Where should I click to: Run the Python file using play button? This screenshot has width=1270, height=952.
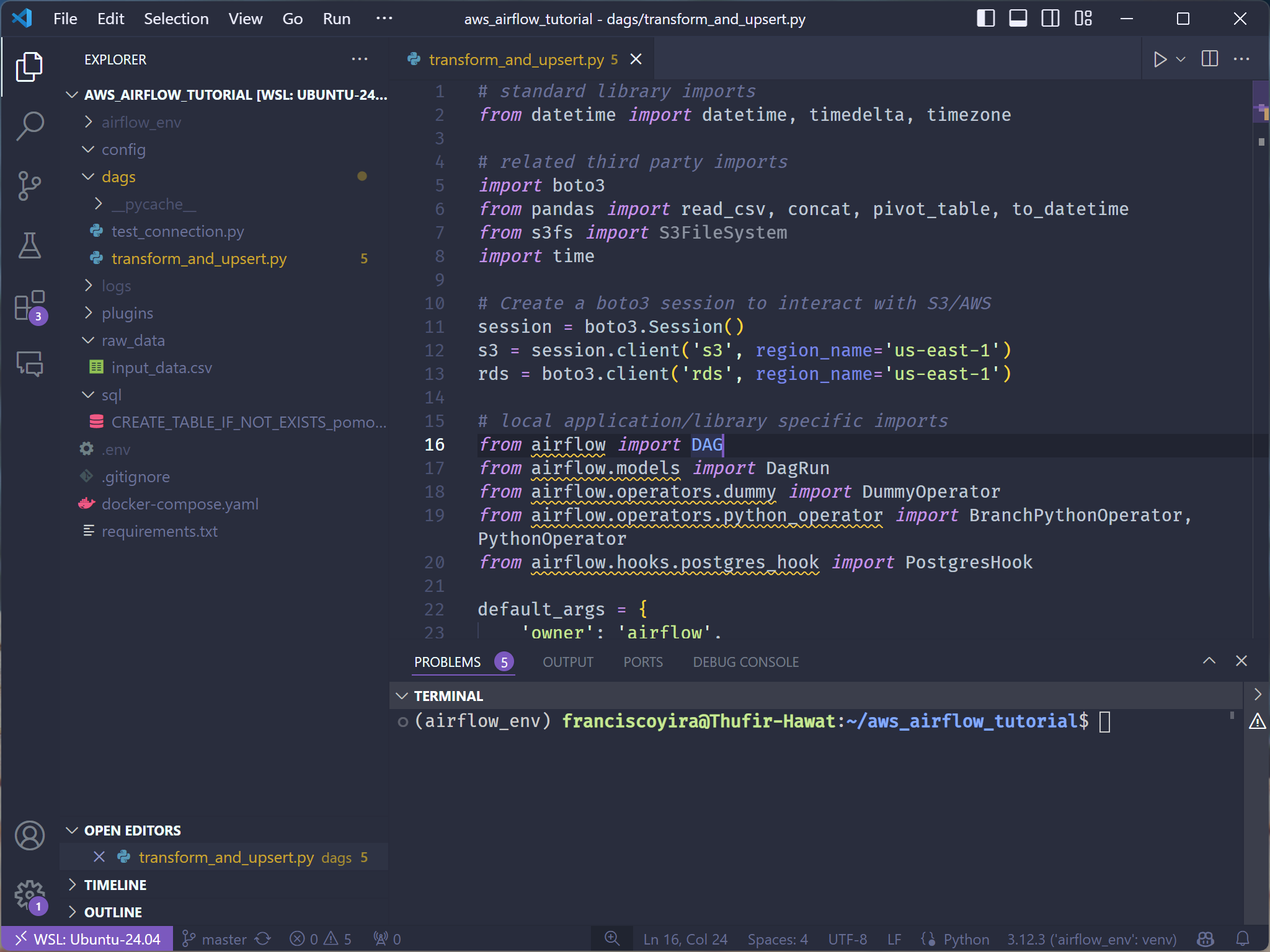(x=1159, y=59)
